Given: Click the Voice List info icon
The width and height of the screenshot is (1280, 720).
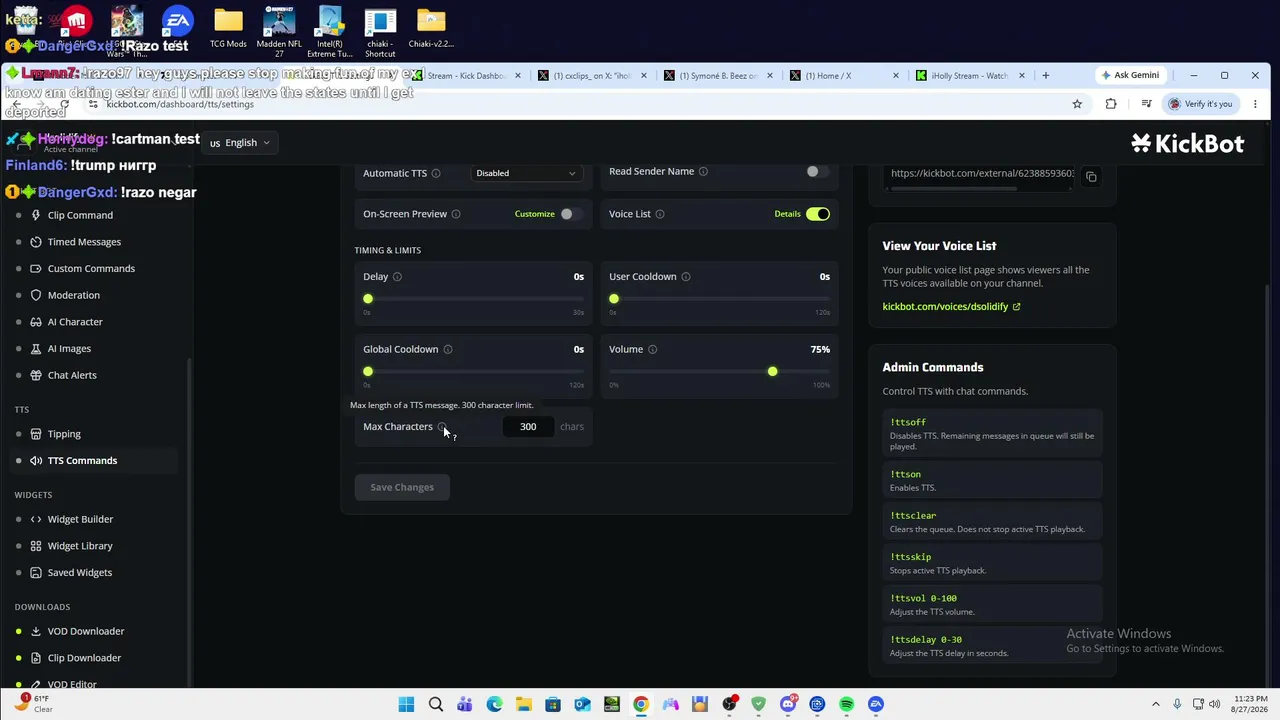Looking at the screenshot, I should click(660, 214).
